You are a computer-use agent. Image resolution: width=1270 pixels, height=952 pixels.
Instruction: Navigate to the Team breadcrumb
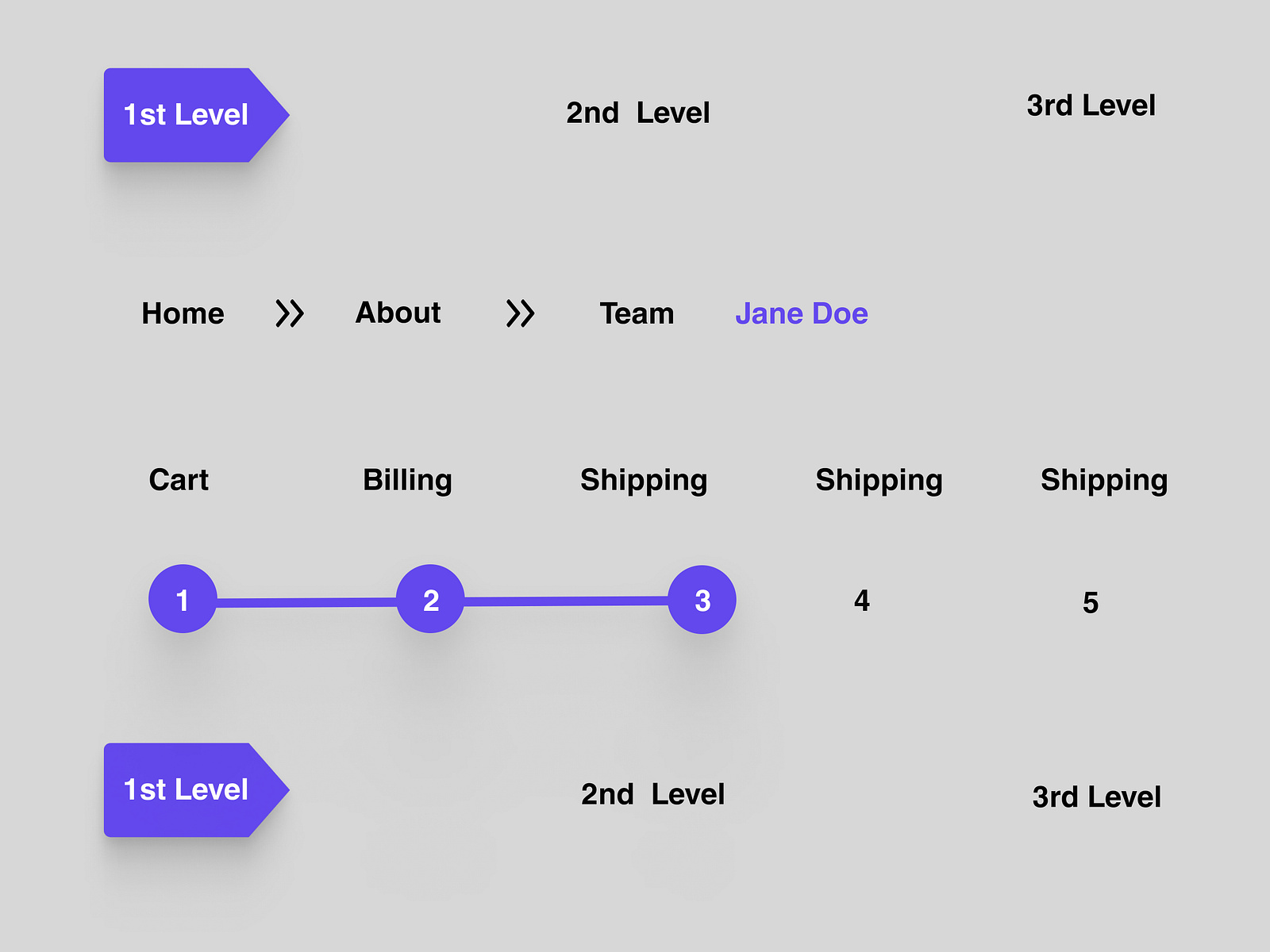click(637, 313)
